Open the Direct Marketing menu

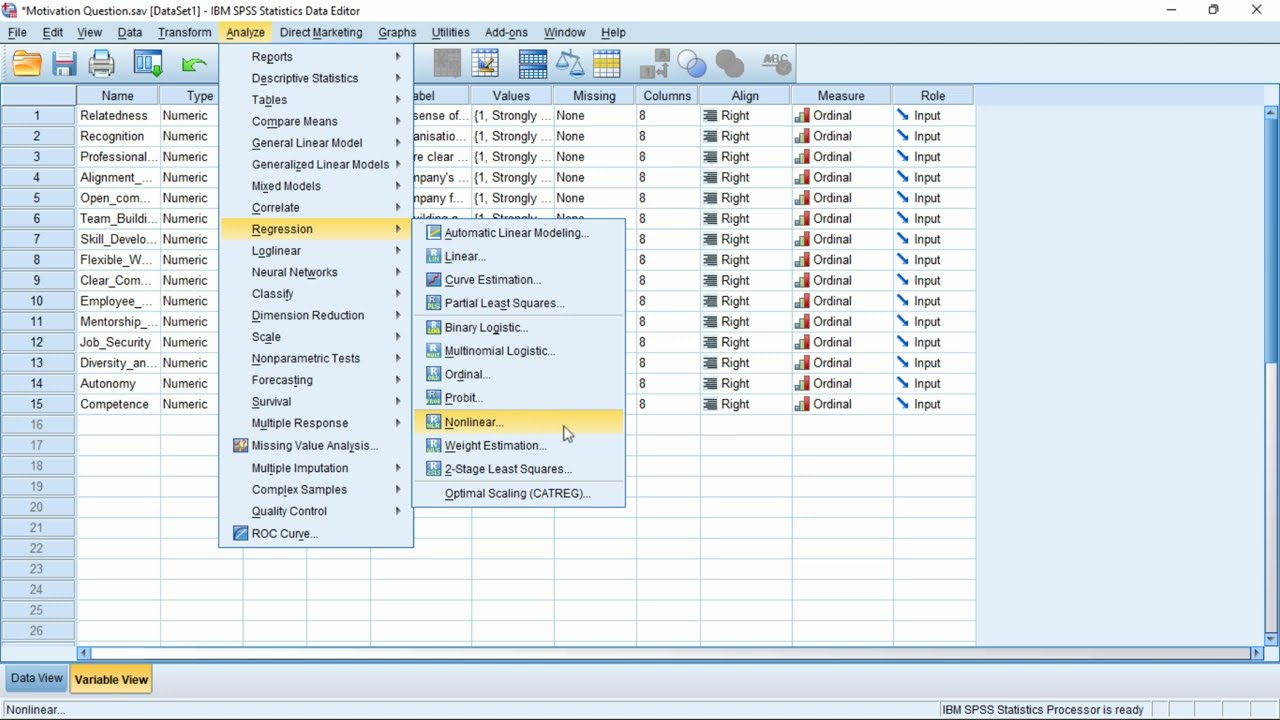(x=321, y=32)
